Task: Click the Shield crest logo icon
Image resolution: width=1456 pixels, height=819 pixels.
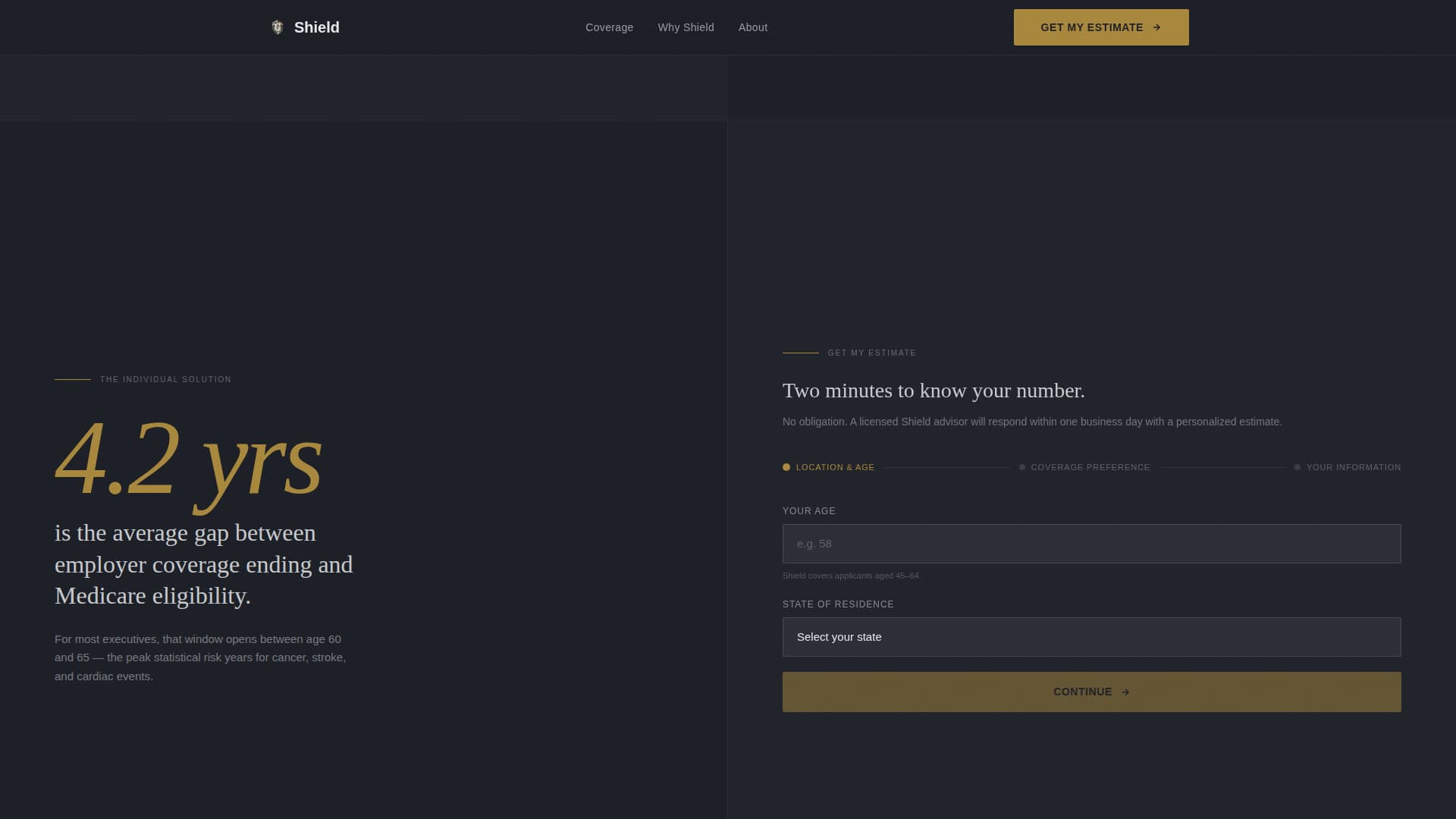Action: tap(278, 27)
